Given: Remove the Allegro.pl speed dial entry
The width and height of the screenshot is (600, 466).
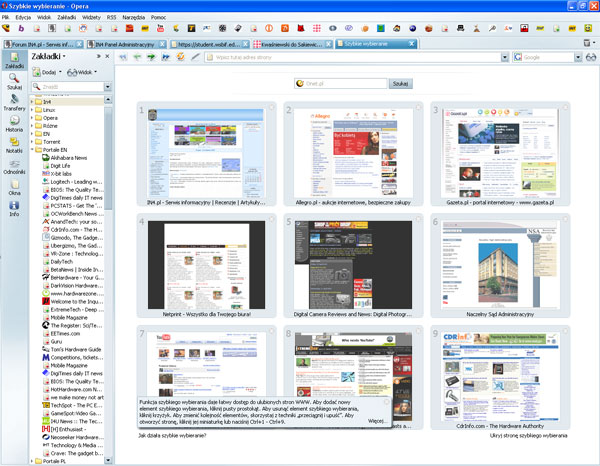Looking at the screenshot, I should pos(419,108).
